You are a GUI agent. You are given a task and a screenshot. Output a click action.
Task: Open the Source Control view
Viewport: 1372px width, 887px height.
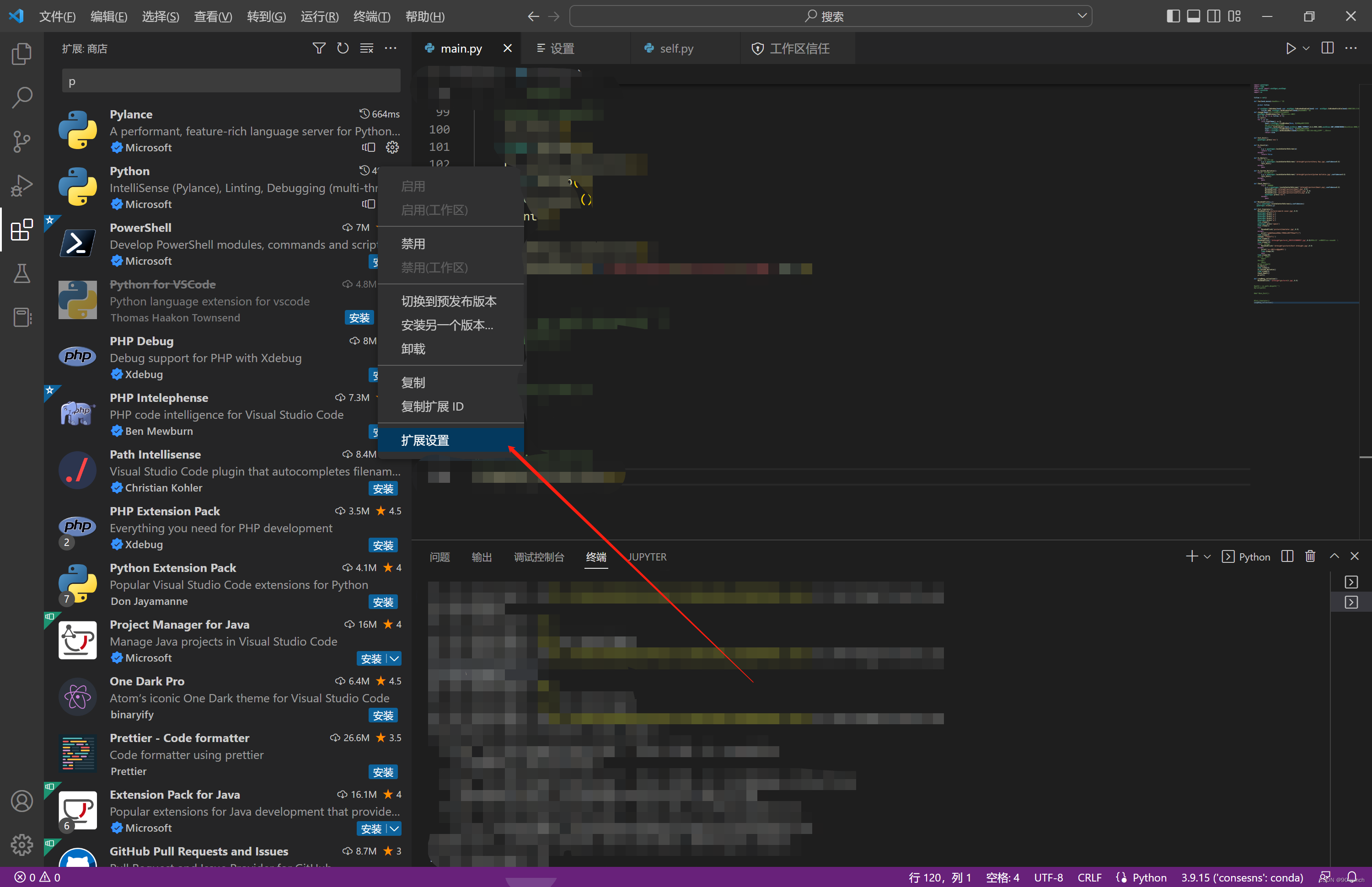click(x=21, y=142)
